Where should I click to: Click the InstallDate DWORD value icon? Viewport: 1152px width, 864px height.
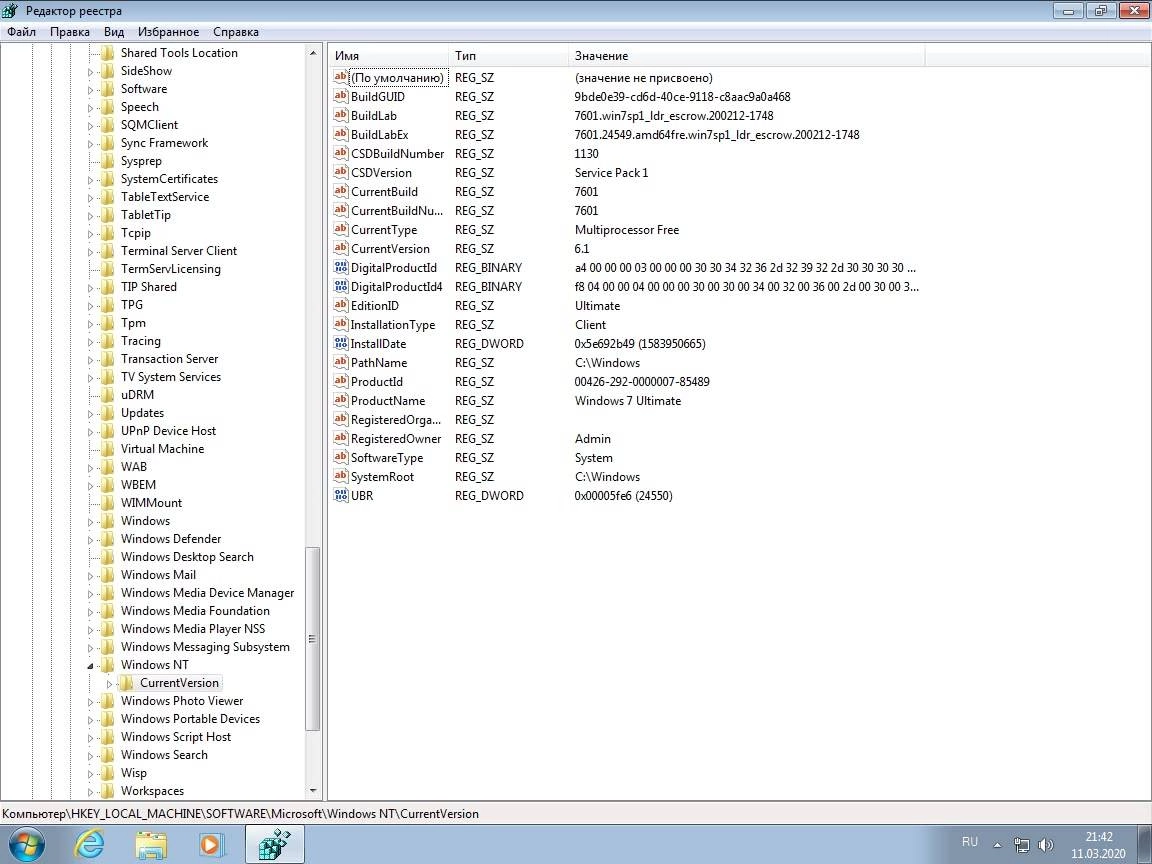[x=340, y=343]
